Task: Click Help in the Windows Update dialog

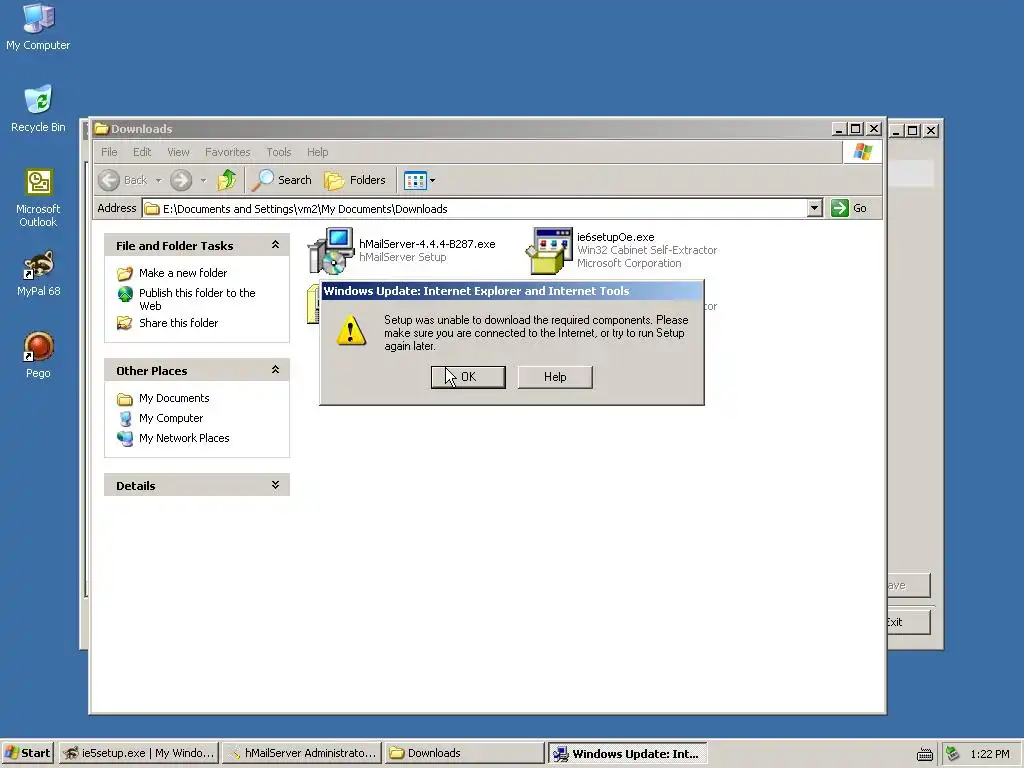Action: coord(555,377)
